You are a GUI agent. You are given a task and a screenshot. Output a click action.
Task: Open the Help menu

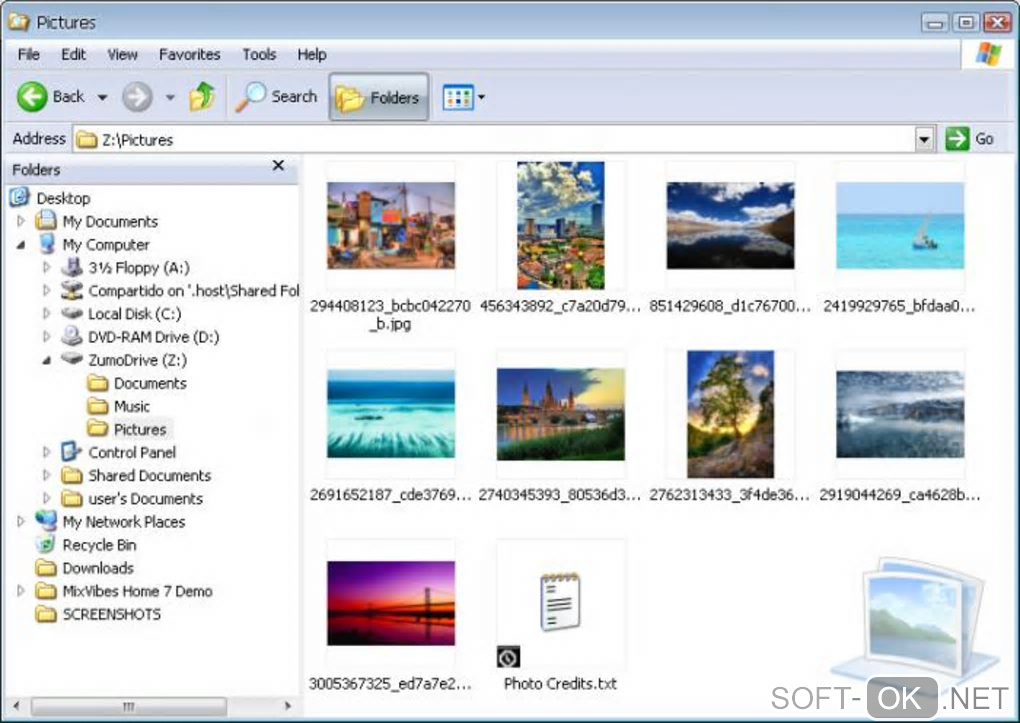[x=312, y=55]
